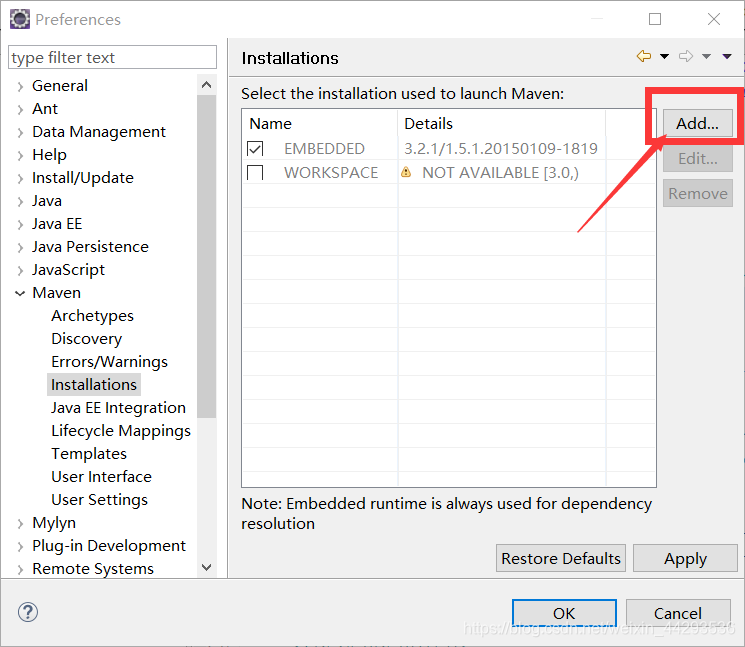Screen dimensions: 745x647
Task: Expand the Data Management node
Action: (20, 133)
